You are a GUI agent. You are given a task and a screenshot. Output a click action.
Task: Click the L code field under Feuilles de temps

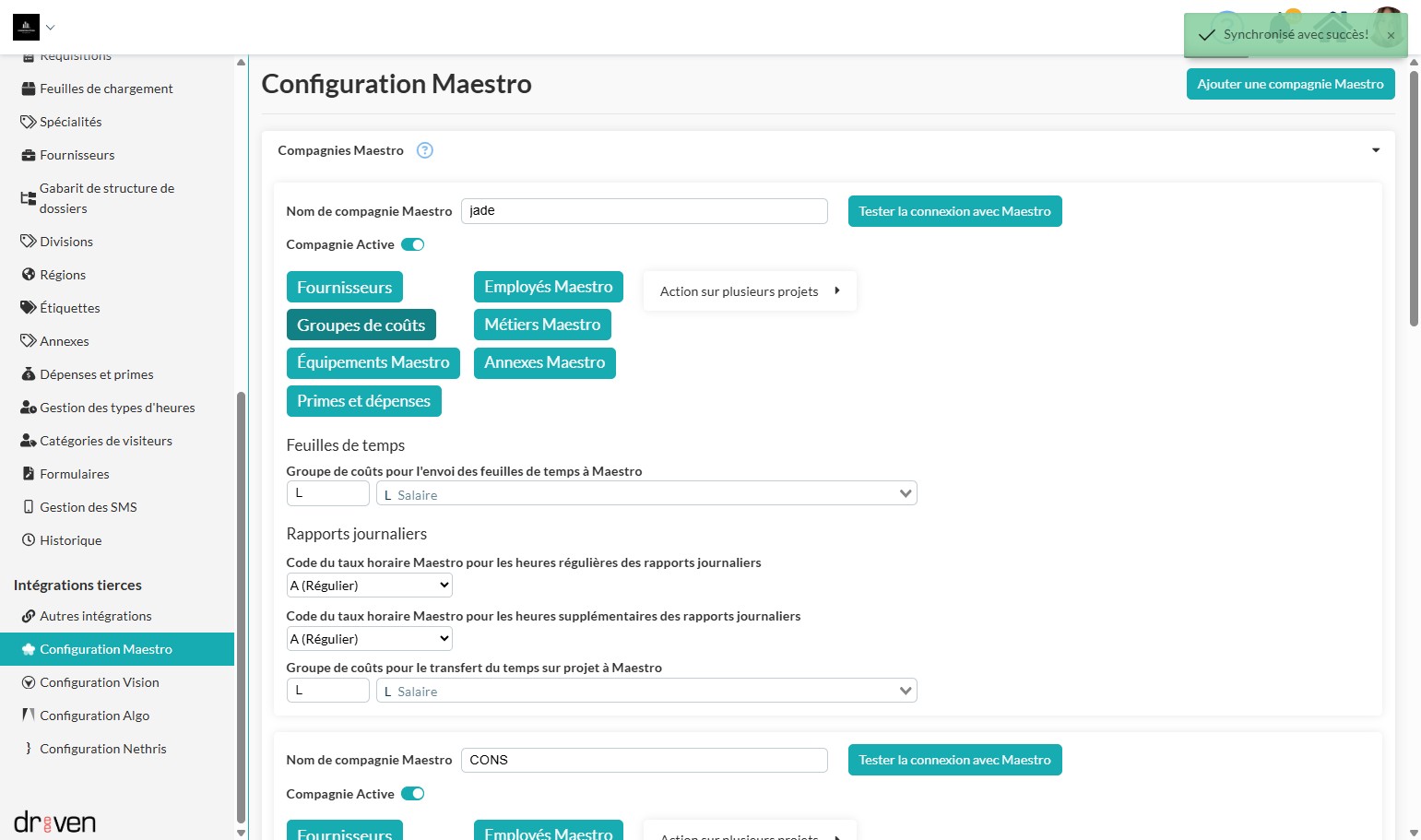pos(327,493)
